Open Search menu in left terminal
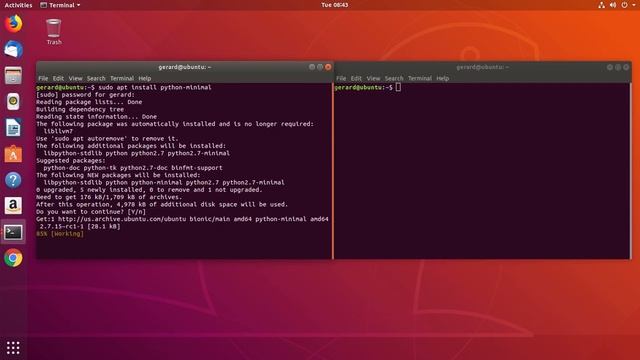 pyautogui.click(x=96, y=78)
